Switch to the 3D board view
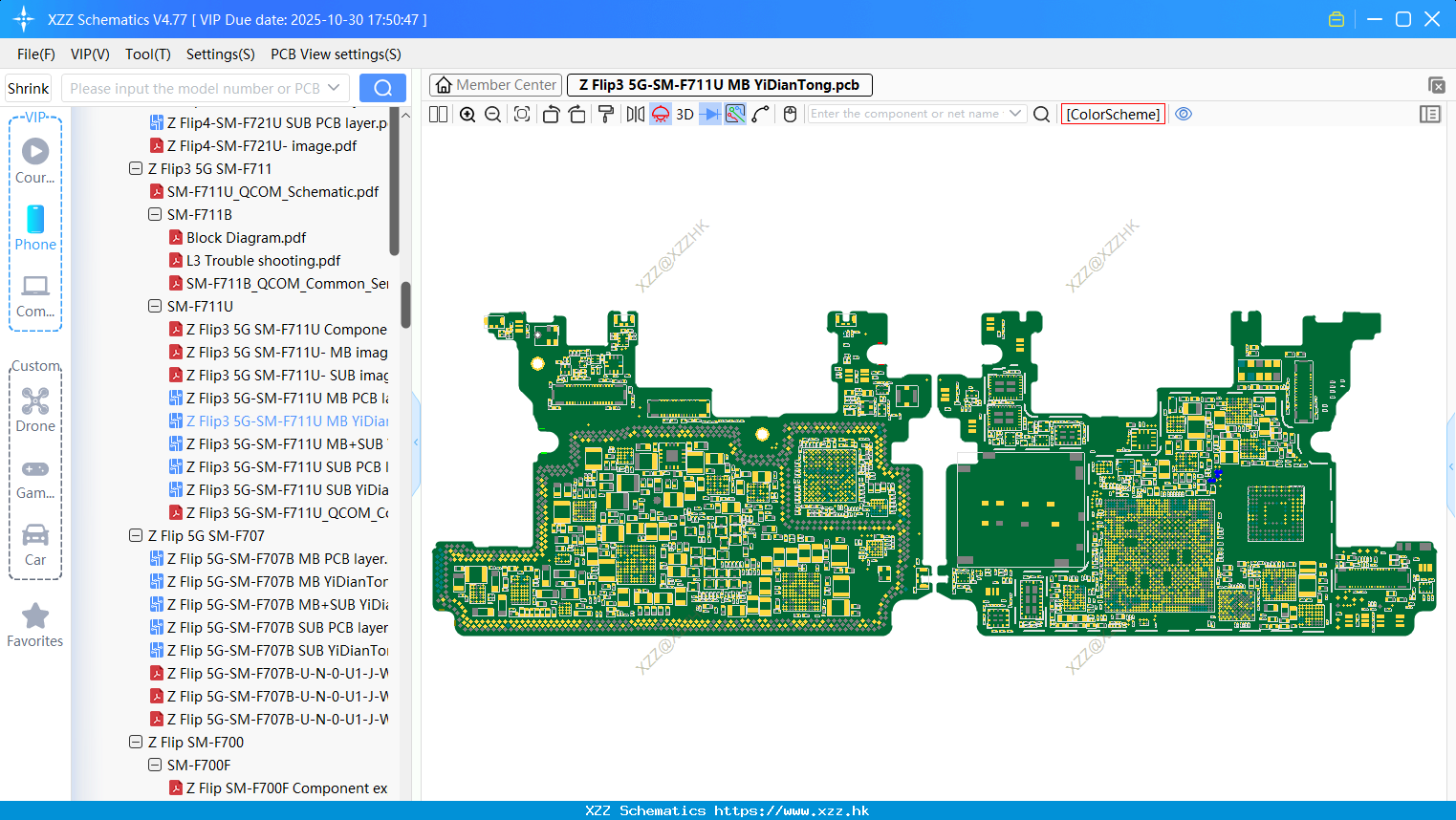This screenshot has height=820, width=1456. [x=685, y=114]
